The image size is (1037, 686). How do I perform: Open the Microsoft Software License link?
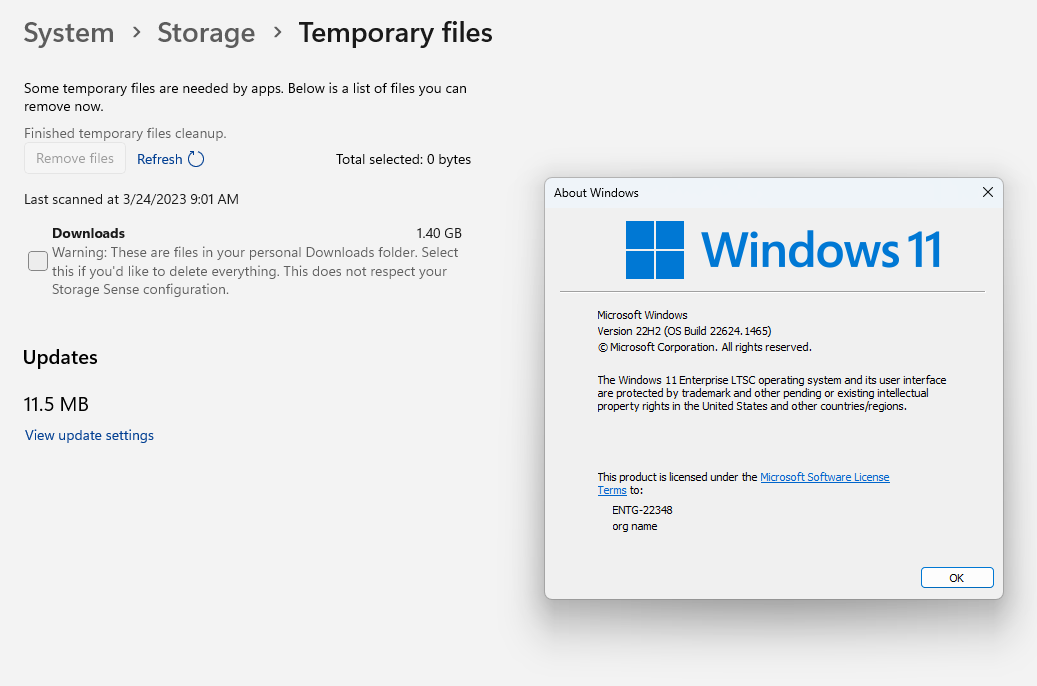tap(825, 477)
